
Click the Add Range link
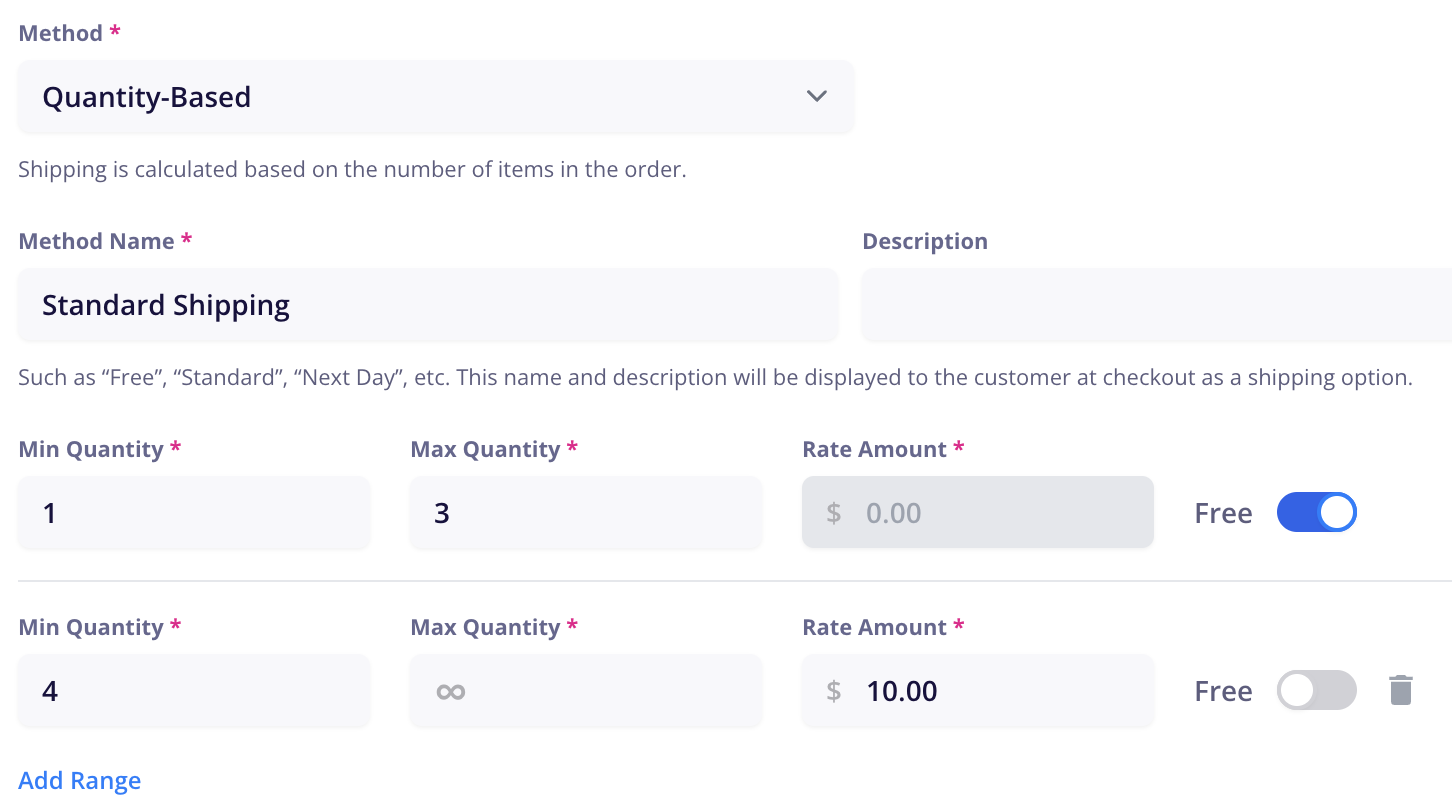pos(80,781)
